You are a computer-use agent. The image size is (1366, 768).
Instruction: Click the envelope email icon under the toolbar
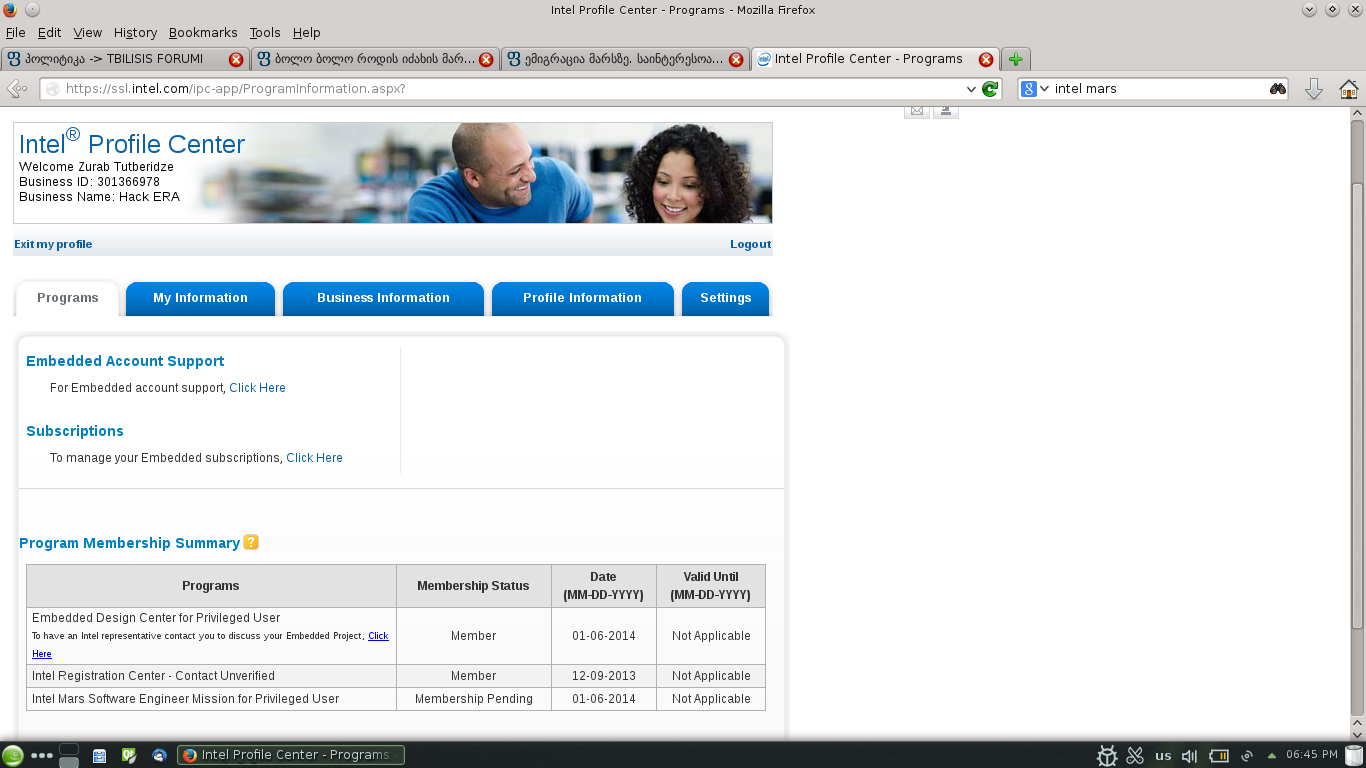(916, 111)
